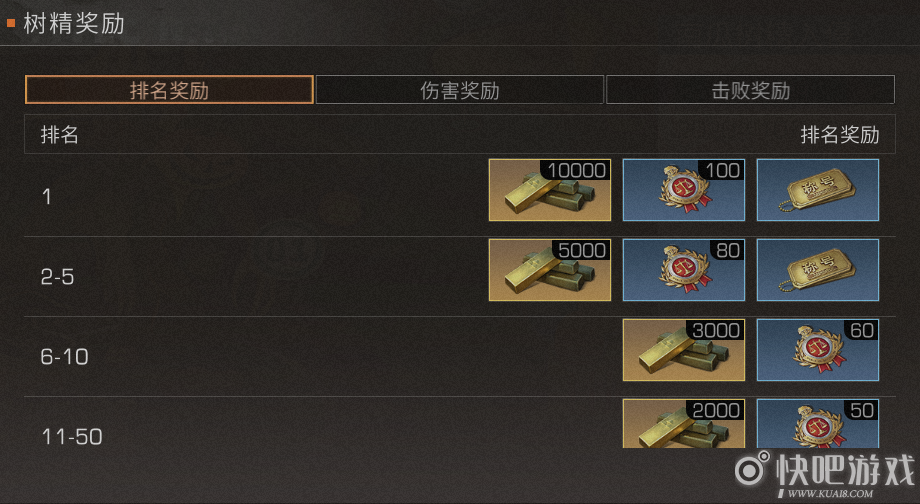Click the 排名奖励 column header on the right
Screen dimensions: 920x504
coord(840,135)
